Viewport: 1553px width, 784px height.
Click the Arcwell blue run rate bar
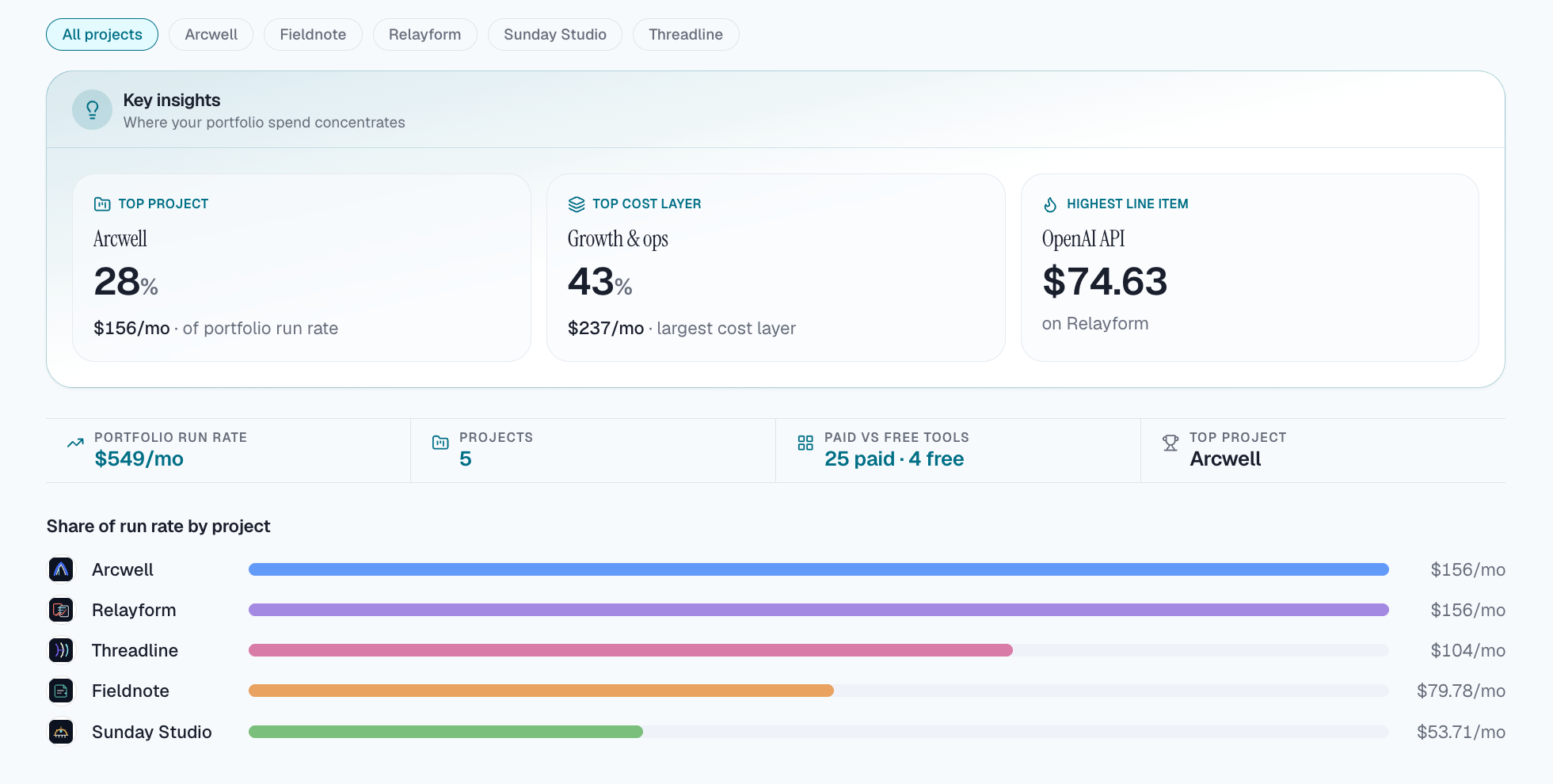pos(819,569)
